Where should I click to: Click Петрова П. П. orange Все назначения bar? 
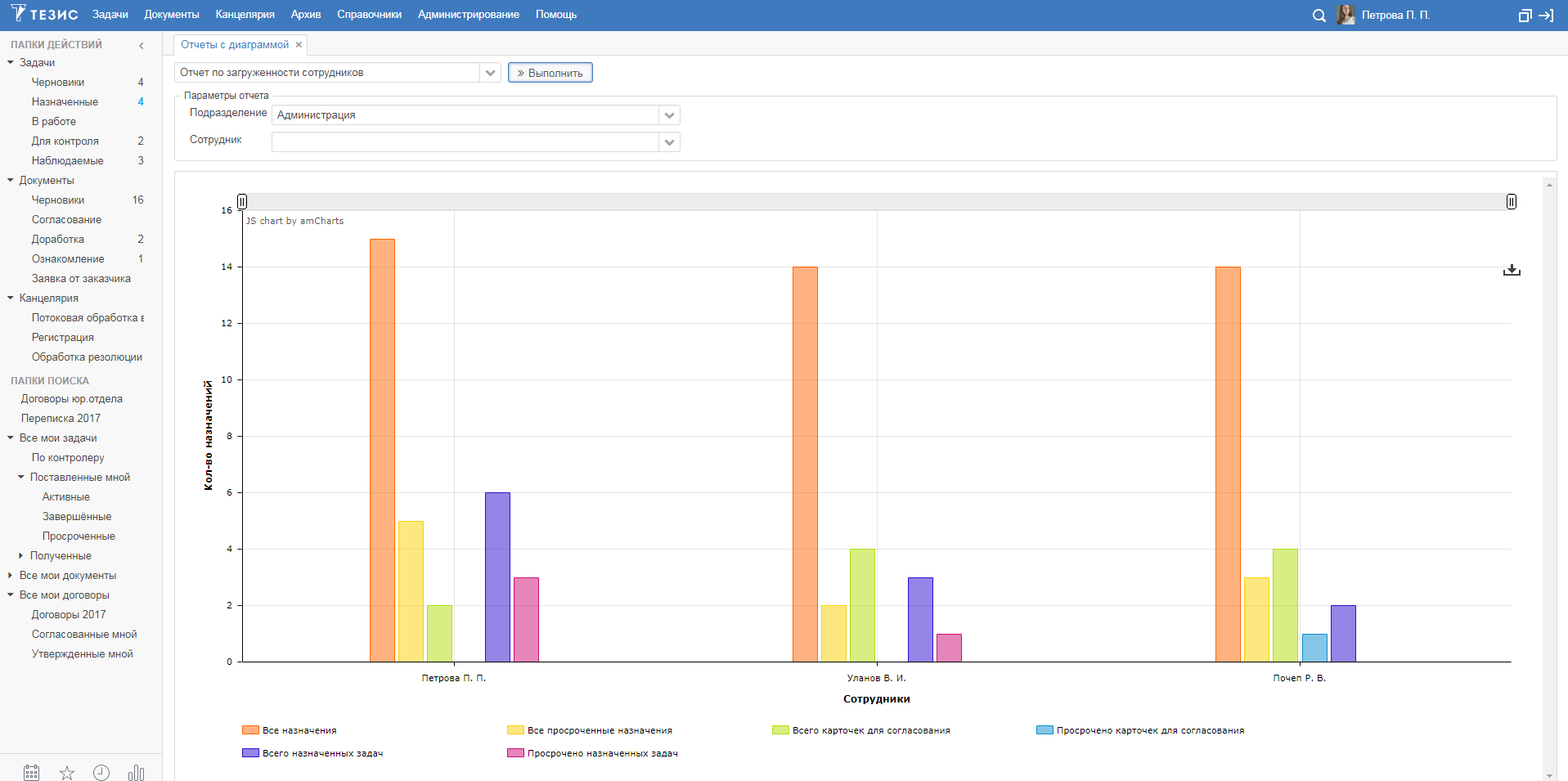click(x=382, y=450)
